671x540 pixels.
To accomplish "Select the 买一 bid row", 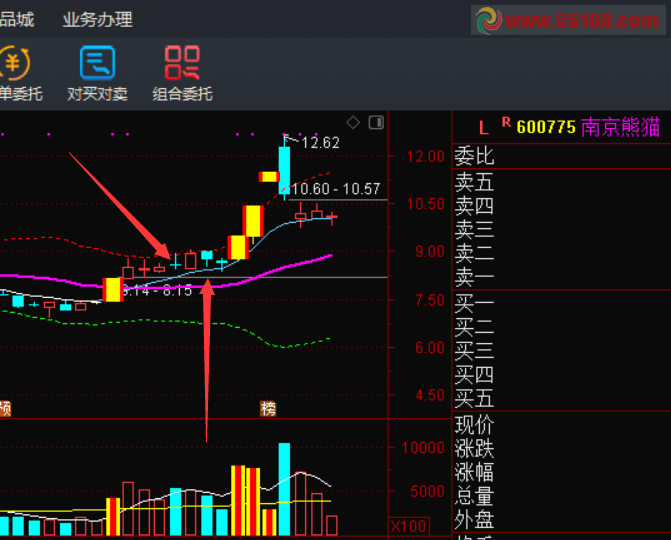I will (x=475, y=302).
